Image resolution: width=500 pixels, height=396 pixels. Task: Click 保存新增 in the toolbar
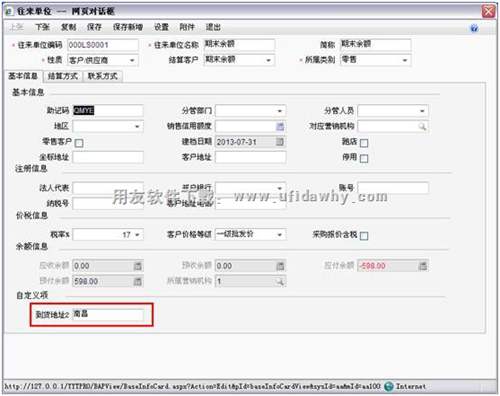point(128,27)
